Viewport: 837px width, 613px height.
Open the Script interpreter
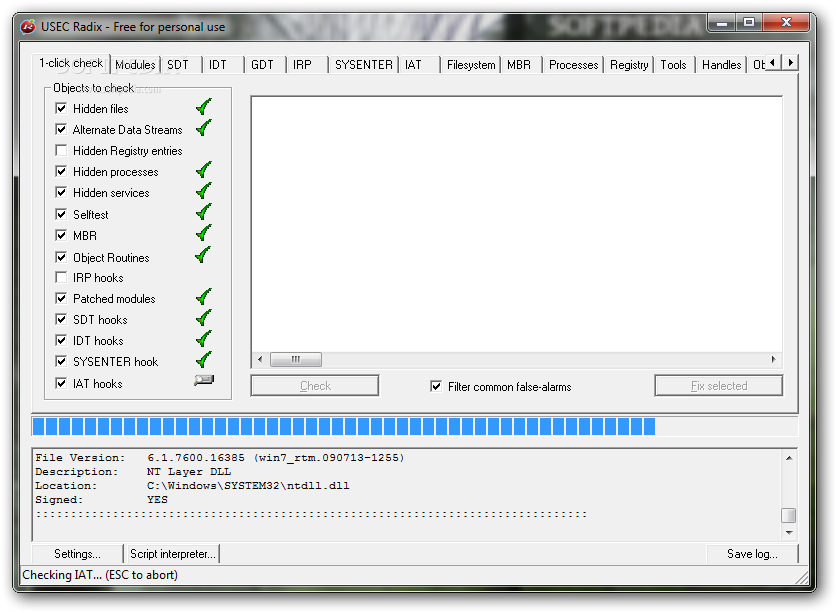172,554
